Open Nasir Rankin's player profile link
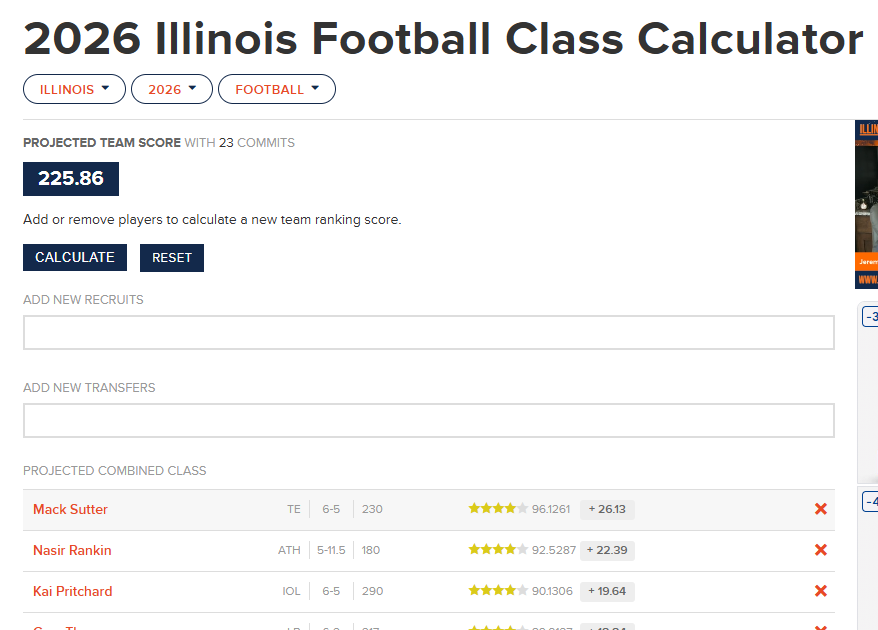The image size is (878, 630). pyautogui.click(x=72, y=550)
